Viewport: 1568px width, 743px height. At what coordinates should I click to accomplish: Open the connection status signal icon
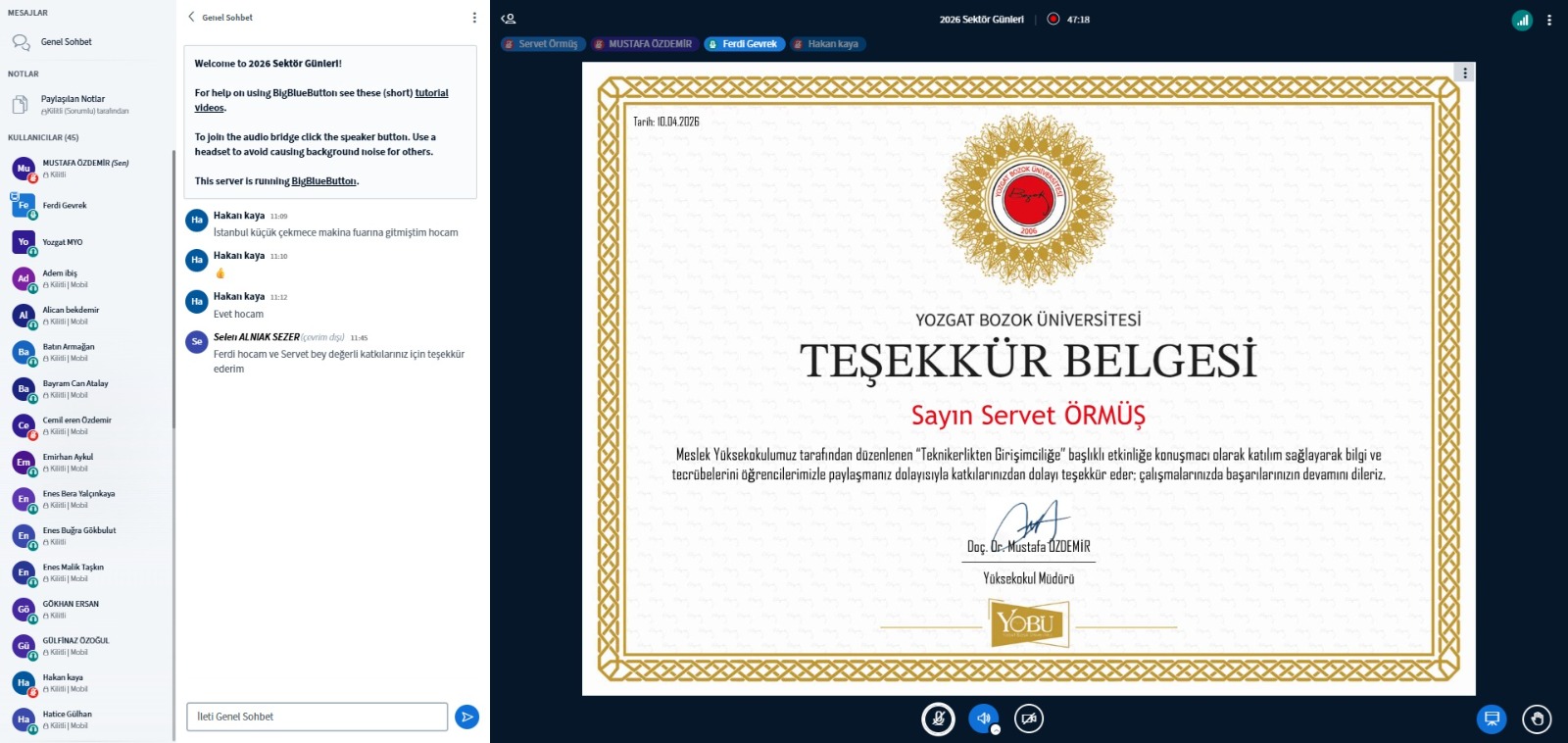point(1522,20)
